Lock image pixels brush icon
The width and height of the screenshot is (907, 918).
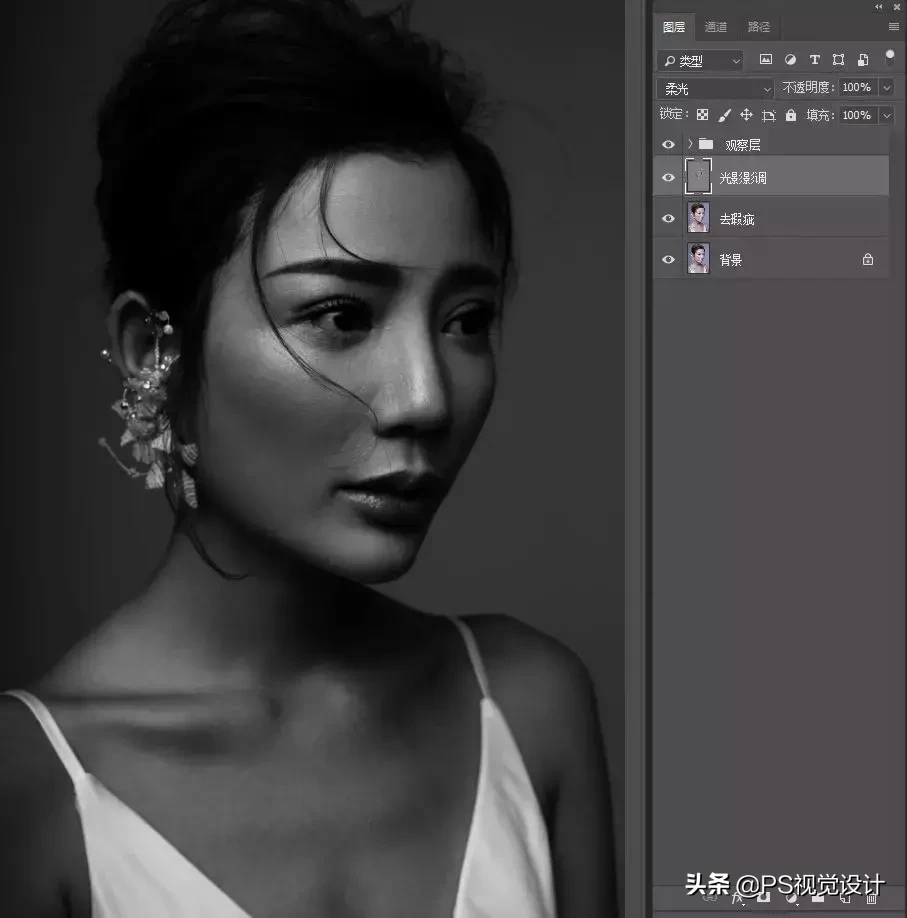(x=724, y=115)
